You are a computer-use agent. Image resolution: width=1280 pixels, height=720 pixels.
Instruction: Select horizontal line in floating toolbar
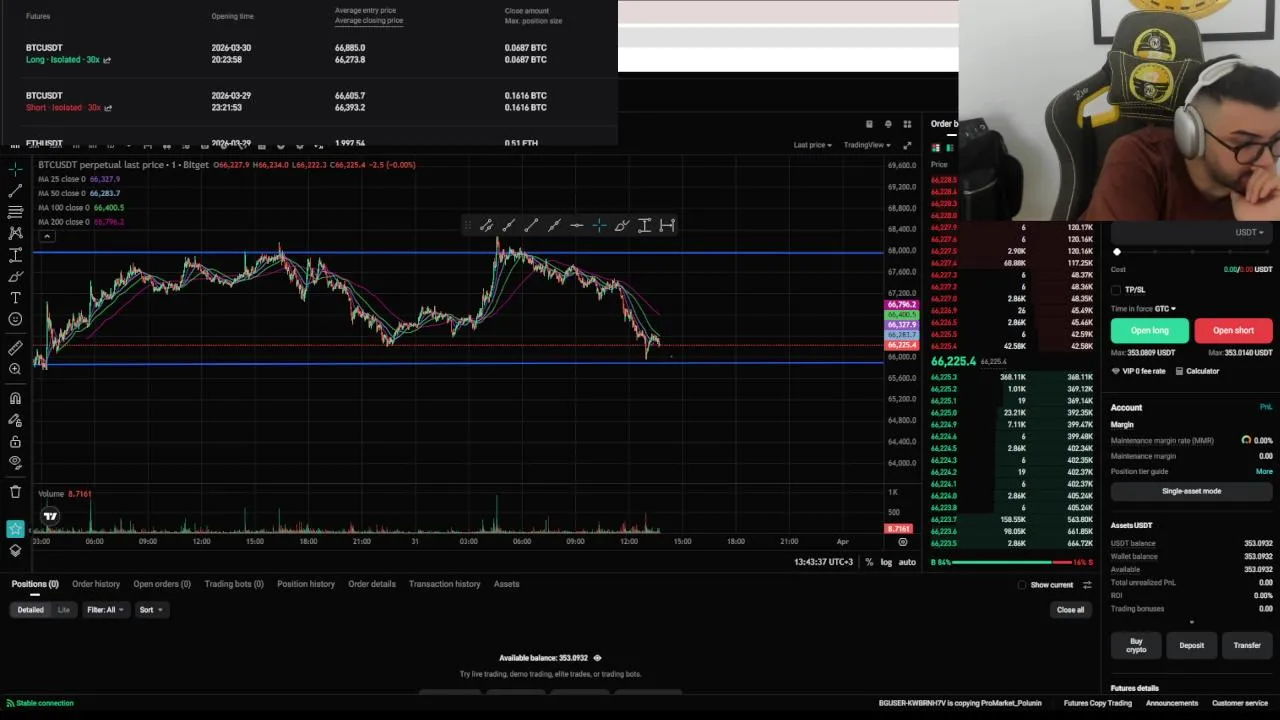pos(577,225)
